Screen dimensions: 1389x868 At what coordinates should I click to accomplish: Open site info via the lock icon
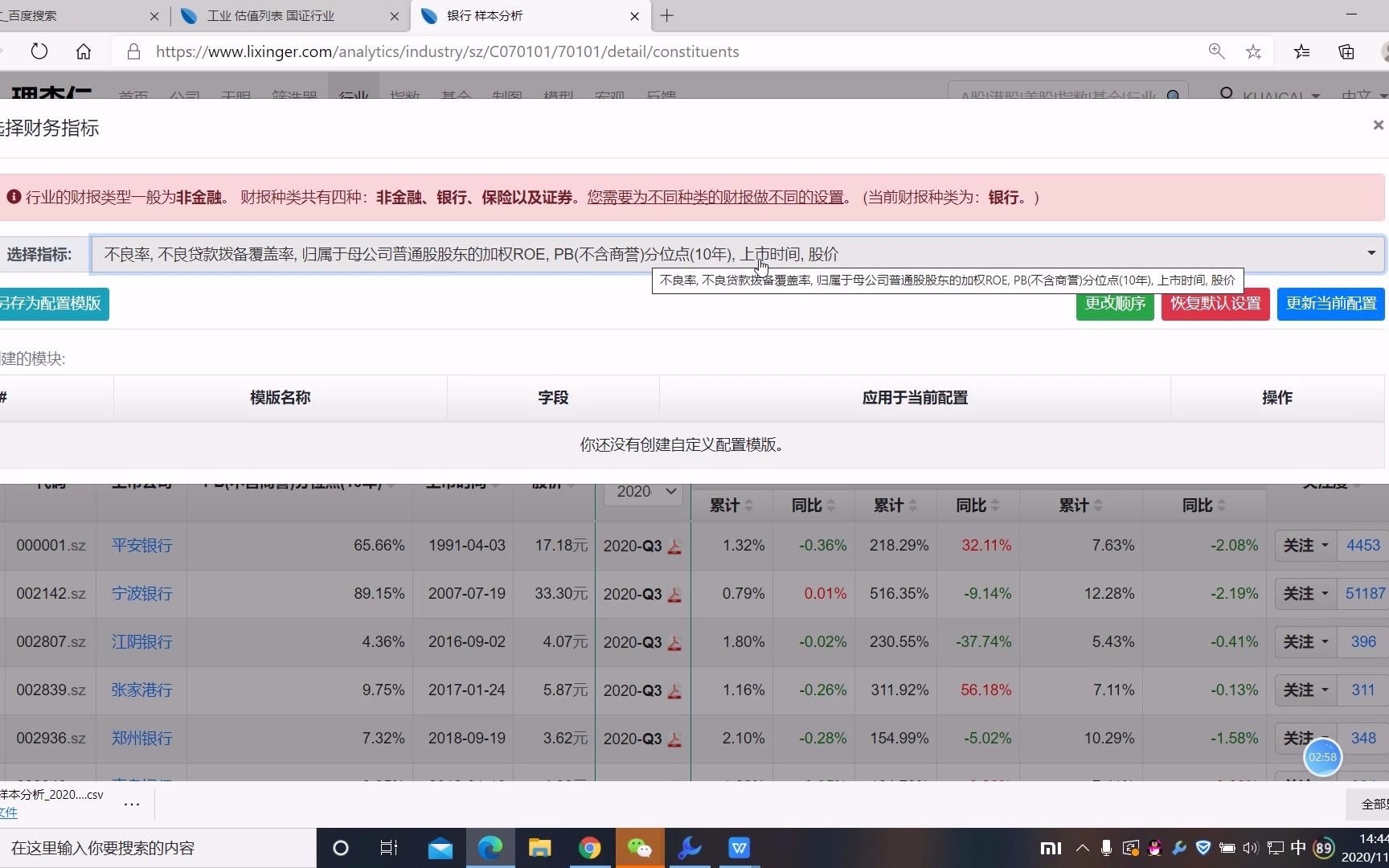click(134, 51)
